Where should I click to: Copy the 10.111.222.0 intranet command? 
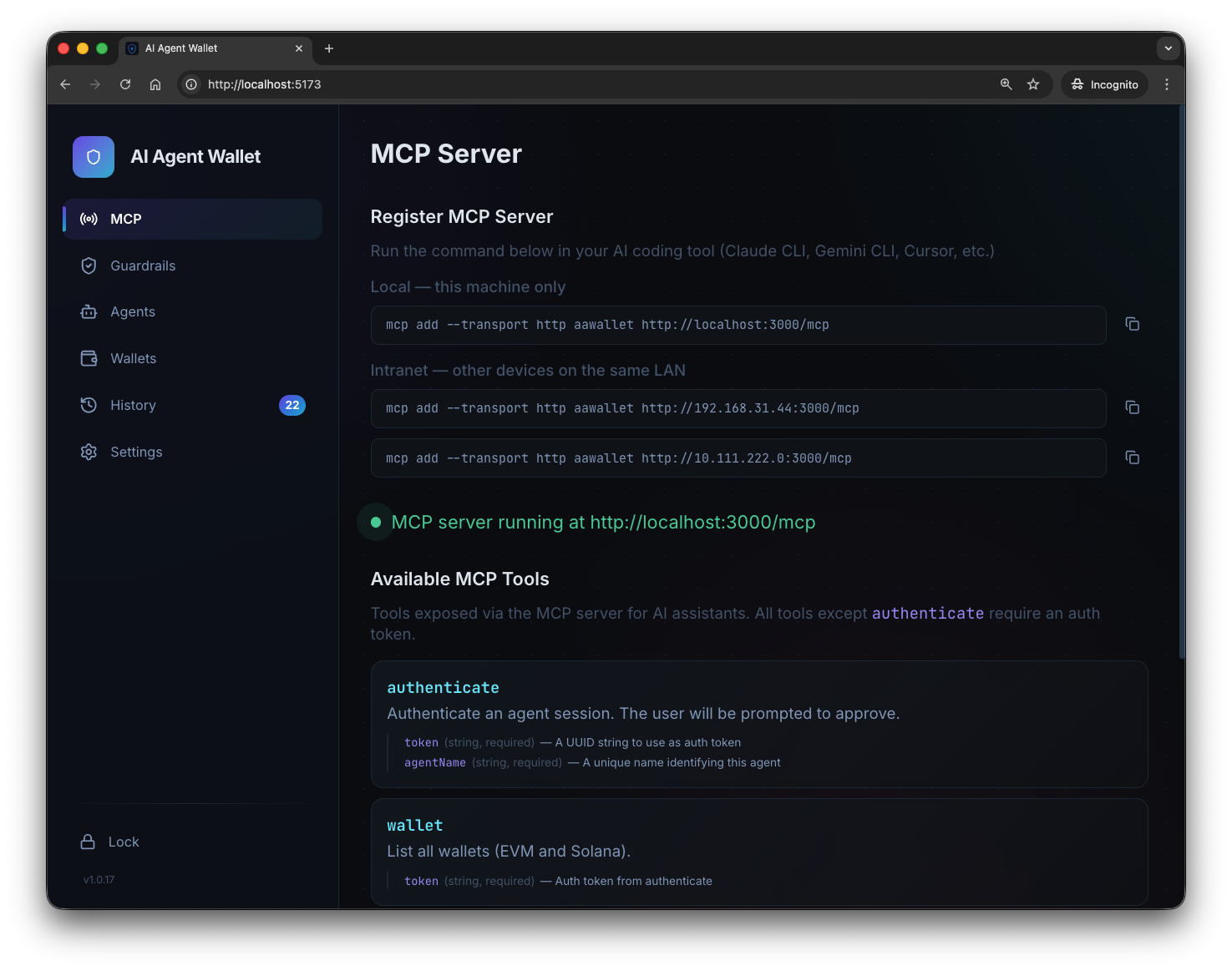[1132, 458]
